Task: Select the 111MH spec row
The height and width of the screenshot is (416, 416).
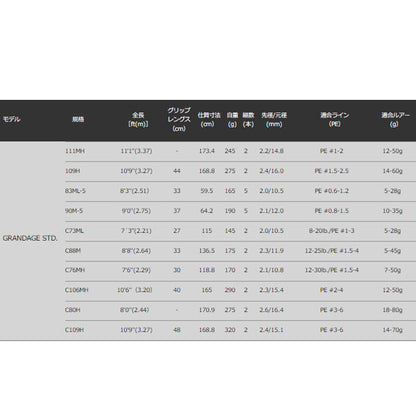Action: point(240,151)
